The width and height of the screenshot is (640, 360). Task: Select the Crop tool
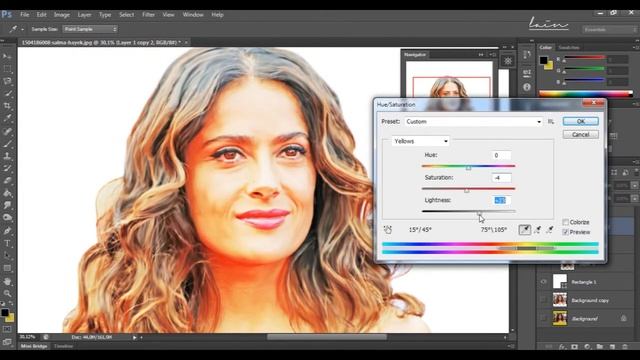[x=7, y=106]
